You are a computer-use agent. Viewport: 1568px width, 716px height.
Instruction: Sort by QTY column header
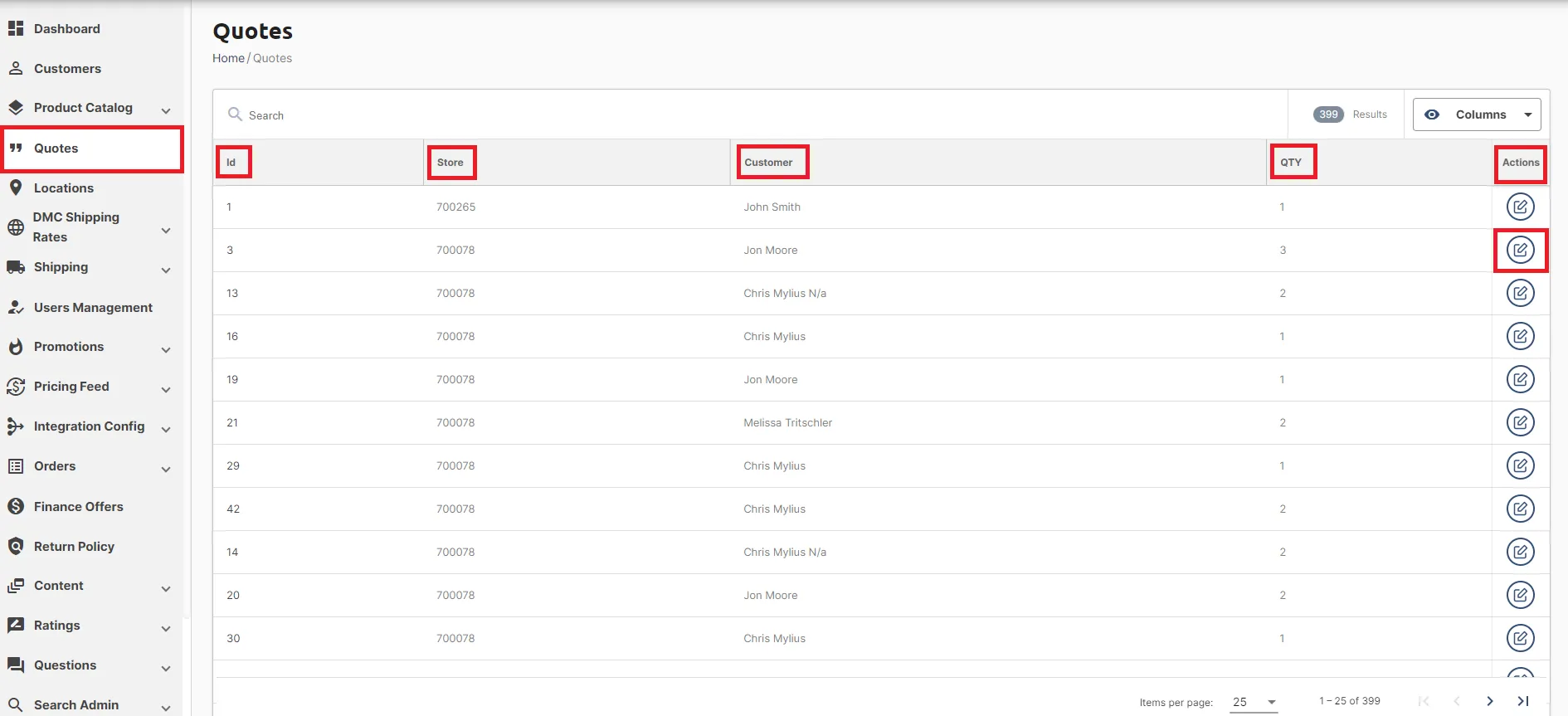1291,163
